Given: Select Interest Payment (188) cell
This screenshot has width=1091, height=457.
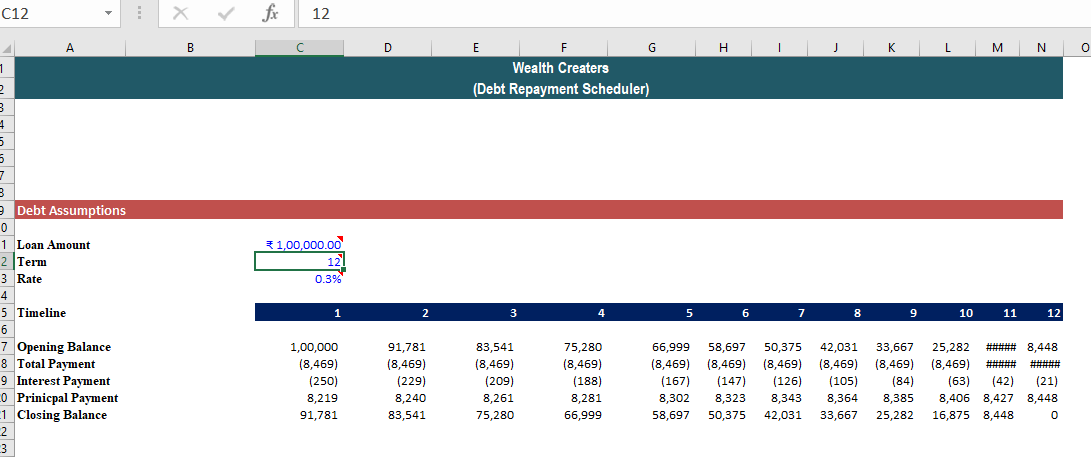Looking at the screenshot, I should [x=564, y=381].
